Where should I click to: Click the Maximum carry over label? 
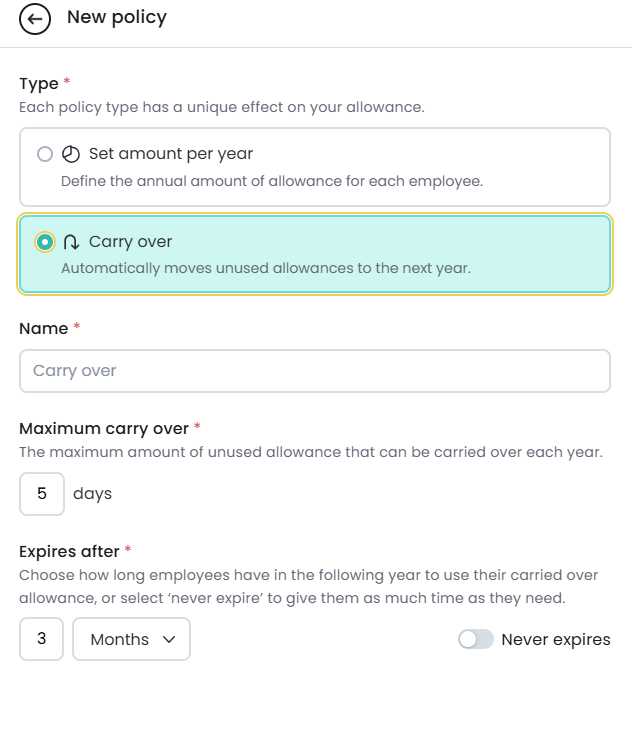(x=104, y=429)
